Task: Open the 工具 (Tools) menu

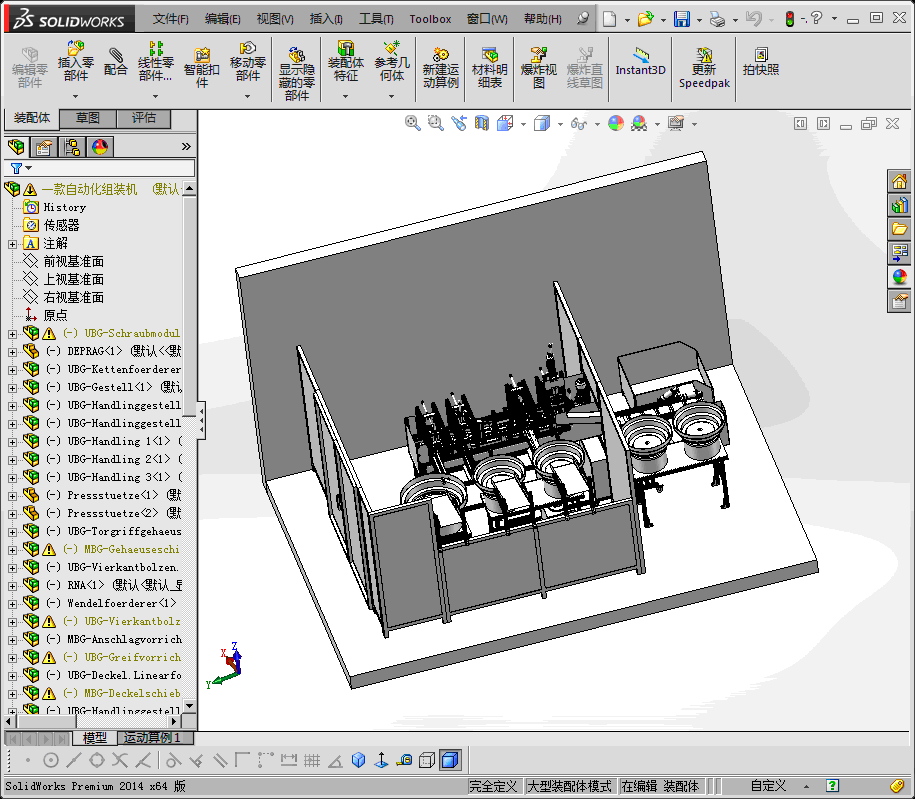Action: pyautogui.click(x=376, y=19)
